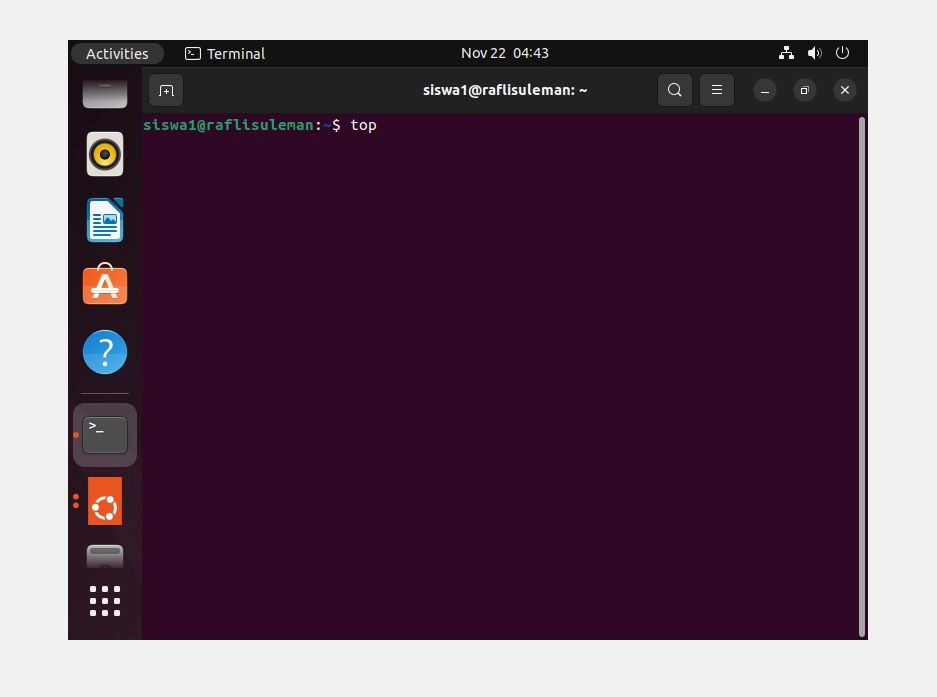
Task: Open the orange Ubuntu installer dock icon
Action: pyautogui.click(x=105, y=501)
